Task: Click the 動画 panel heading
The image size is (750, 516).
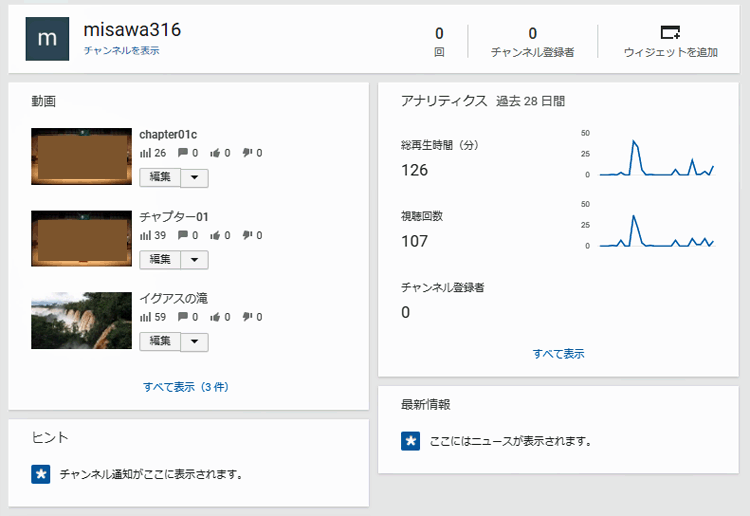Action: 44,101
